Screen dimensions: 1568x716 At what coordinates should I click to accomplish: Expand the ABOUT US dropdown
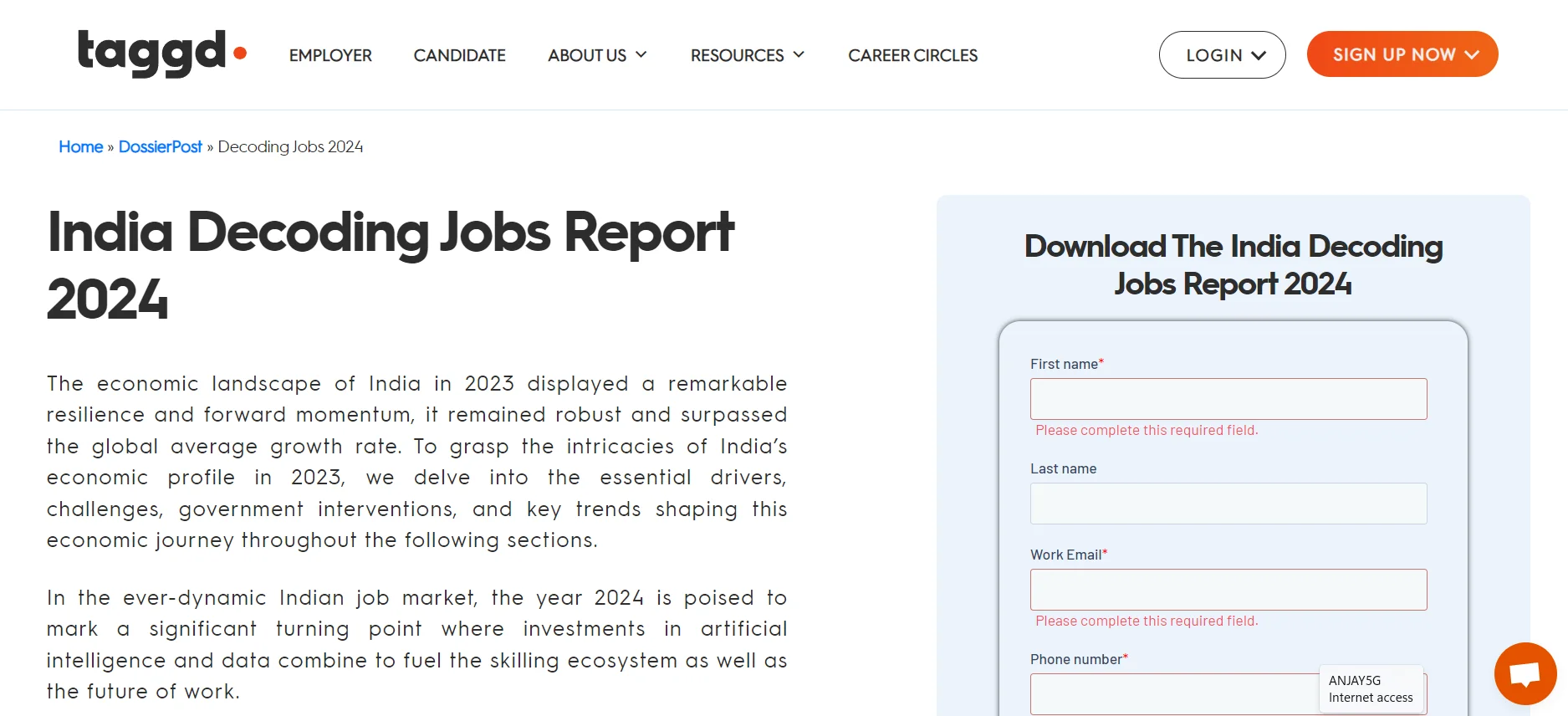(597, 55)
